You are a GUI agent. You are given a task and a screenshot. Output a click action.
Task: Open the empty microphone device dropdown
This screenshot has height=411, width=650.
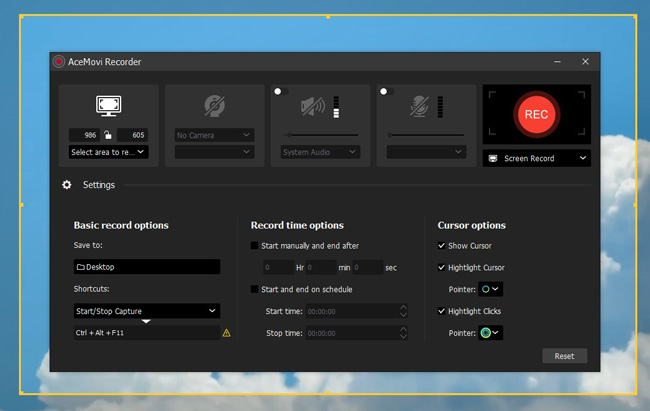point(426,152)
